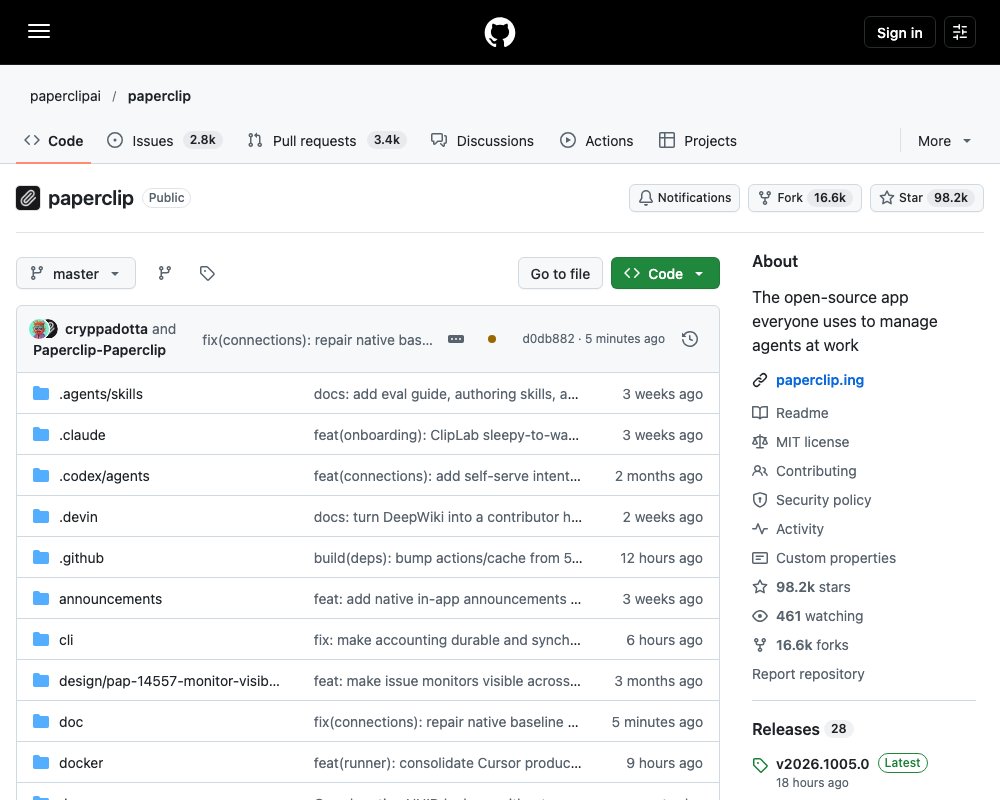
Task: Go to the Discussions tab
Action: [482, 141]
